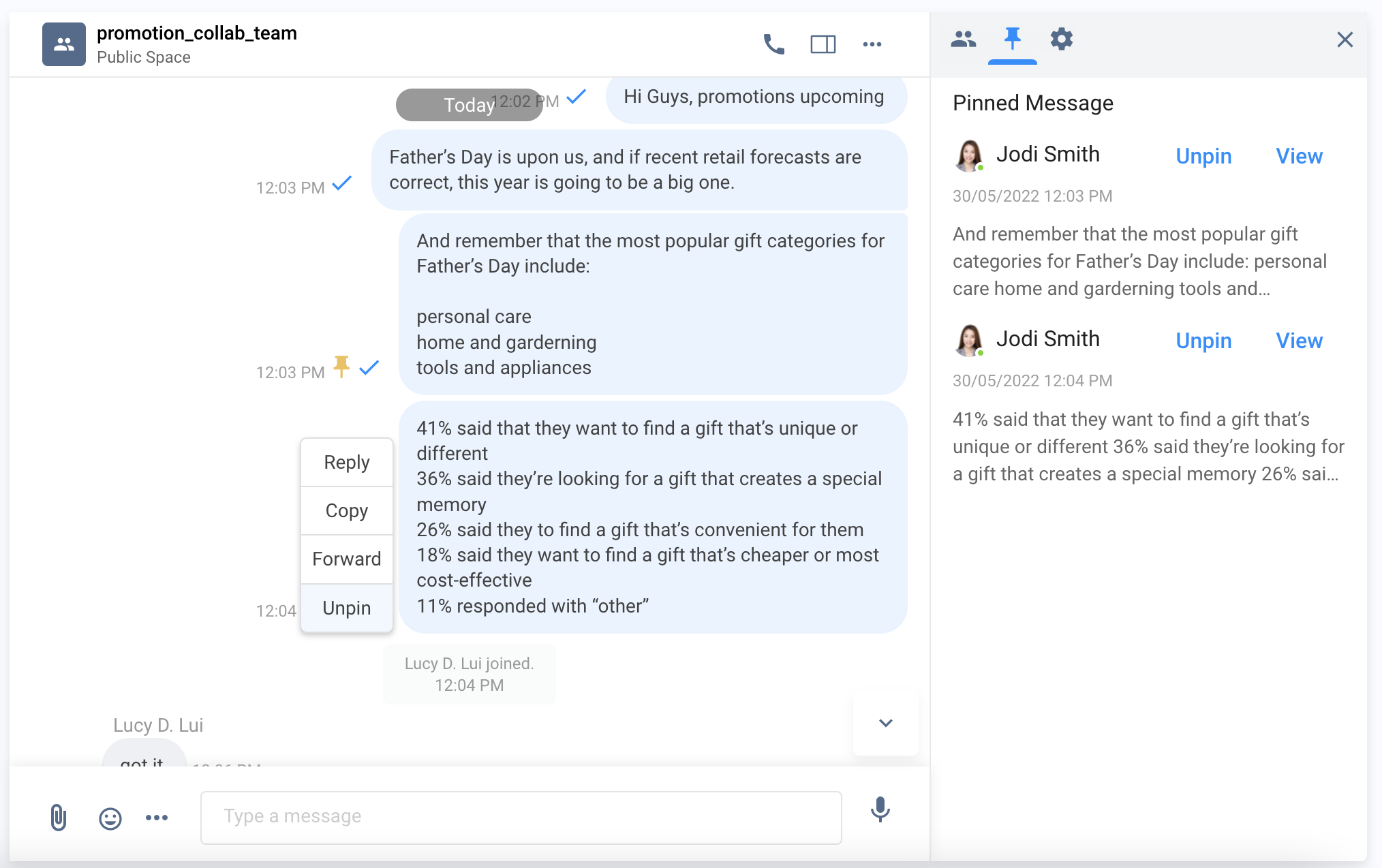Click the pinned '41% said' preview text
The image size is (1382, 868).
click(x=1148, y=447)
